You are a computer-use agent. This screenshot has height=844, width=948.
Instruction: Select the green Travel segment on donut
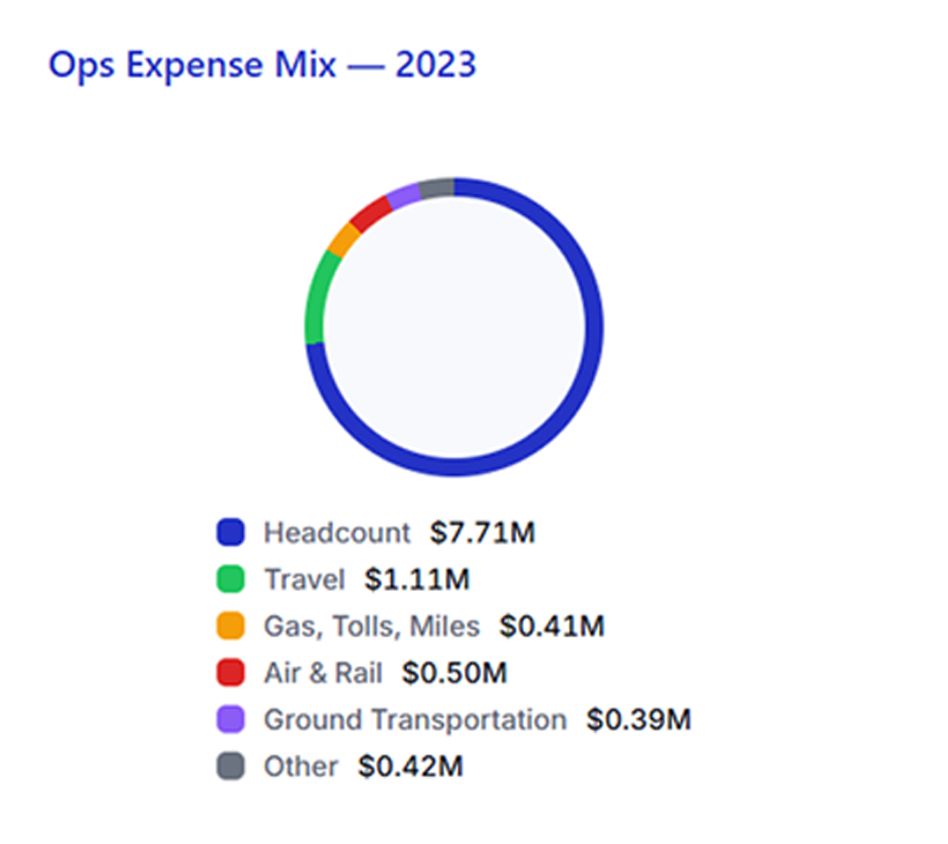pyautogui.click(x=316, y=297)
